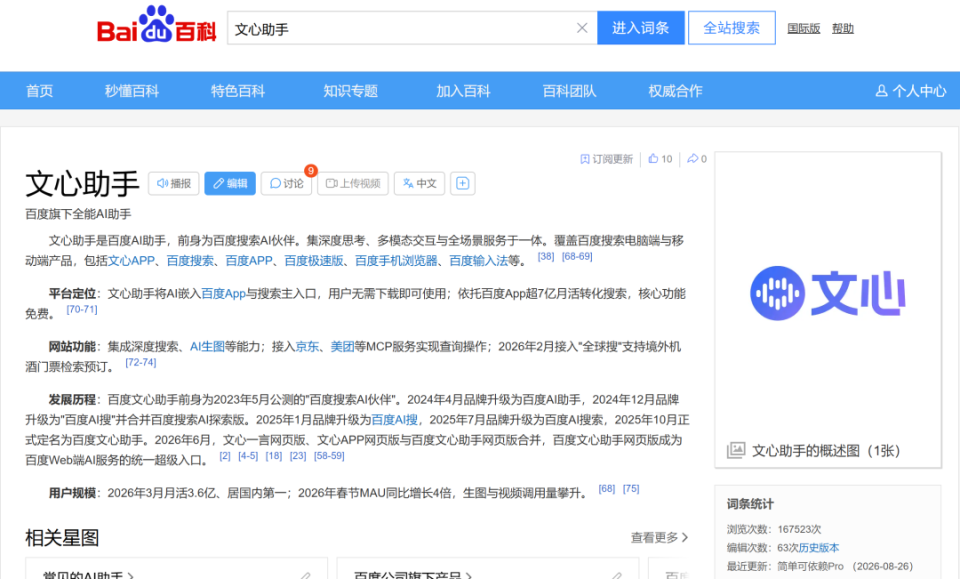The width and height of the screenshot is (960, 579).
Task: Click the plus icon beside 中文
Action: 463,184
